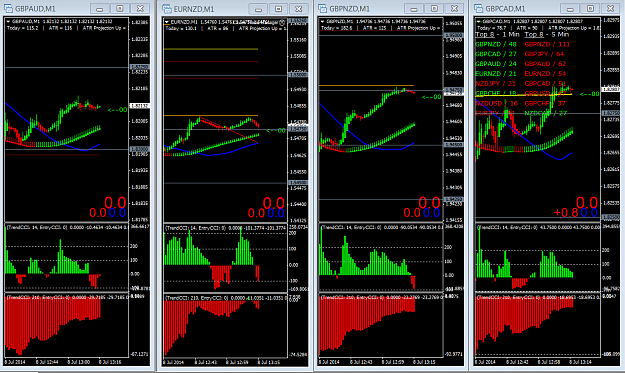Close the GBPAUD,M1 chart window
This screenshot has width=625, height=373.
[140, 8]
